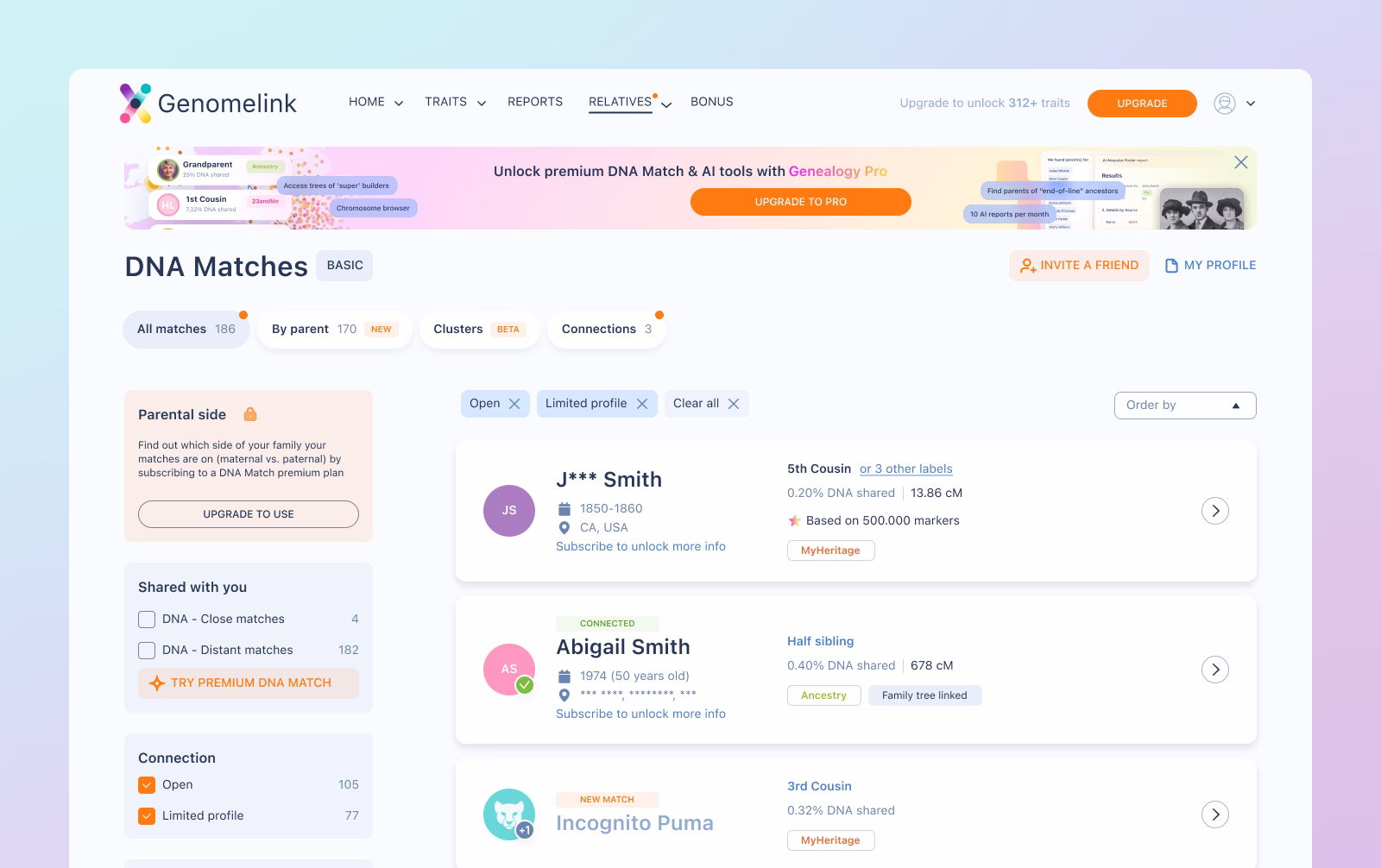Click the AS avatar for Abigail Smith
The width and height of the screenshot is (1381, 868).
tap(509, 670)
